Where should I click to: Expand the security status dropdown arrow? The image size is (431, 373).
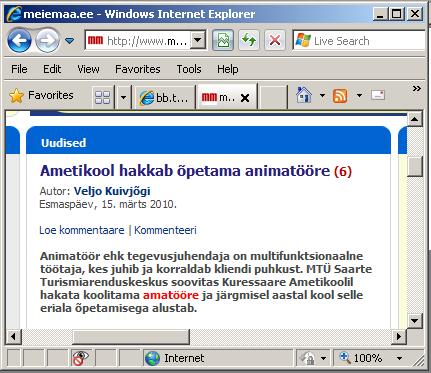pos(323,359)
